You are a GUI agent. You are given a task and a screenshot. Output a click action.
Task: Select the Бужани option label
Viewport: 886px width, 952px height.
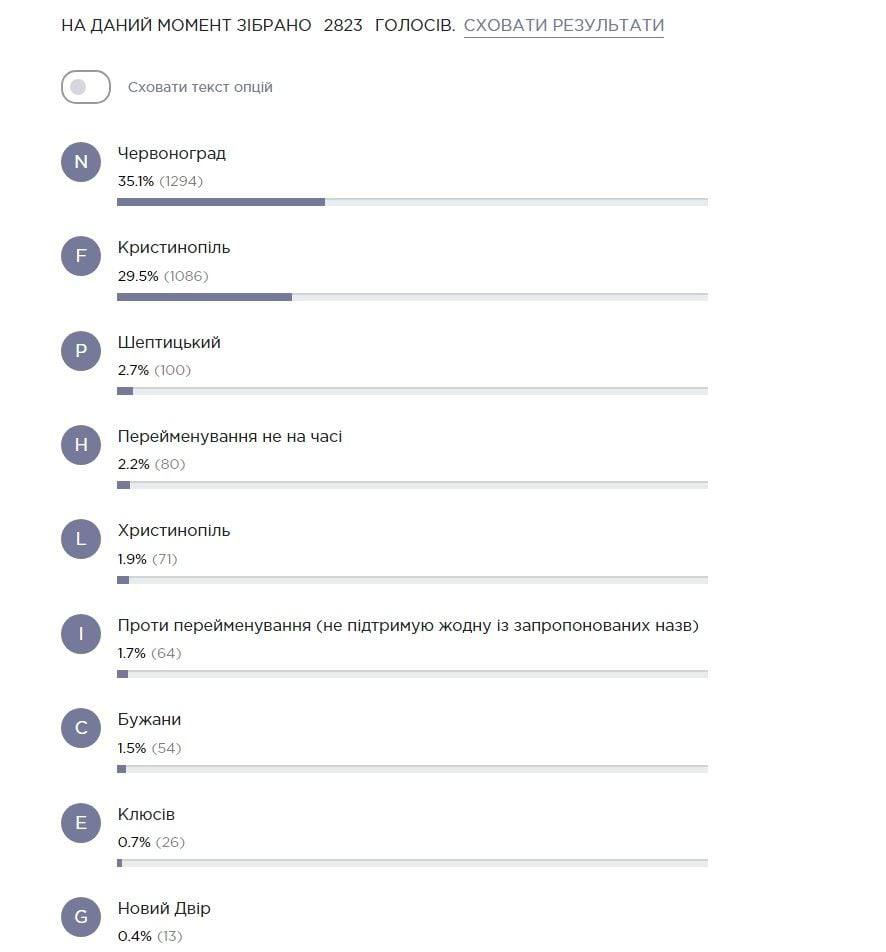(x=146, y=717)
